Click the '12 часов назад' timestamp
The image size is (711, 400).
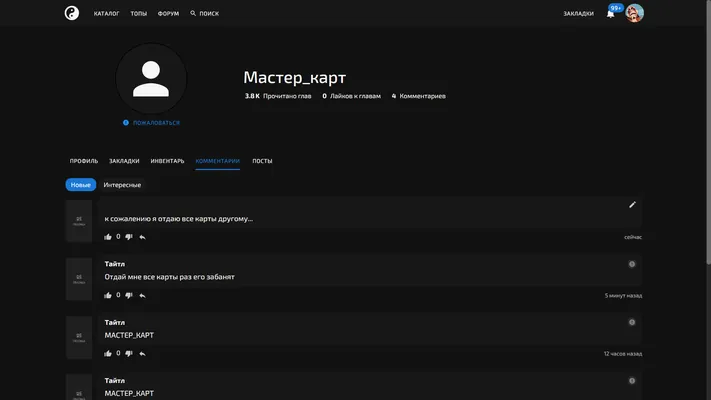[x=623, y=354]
